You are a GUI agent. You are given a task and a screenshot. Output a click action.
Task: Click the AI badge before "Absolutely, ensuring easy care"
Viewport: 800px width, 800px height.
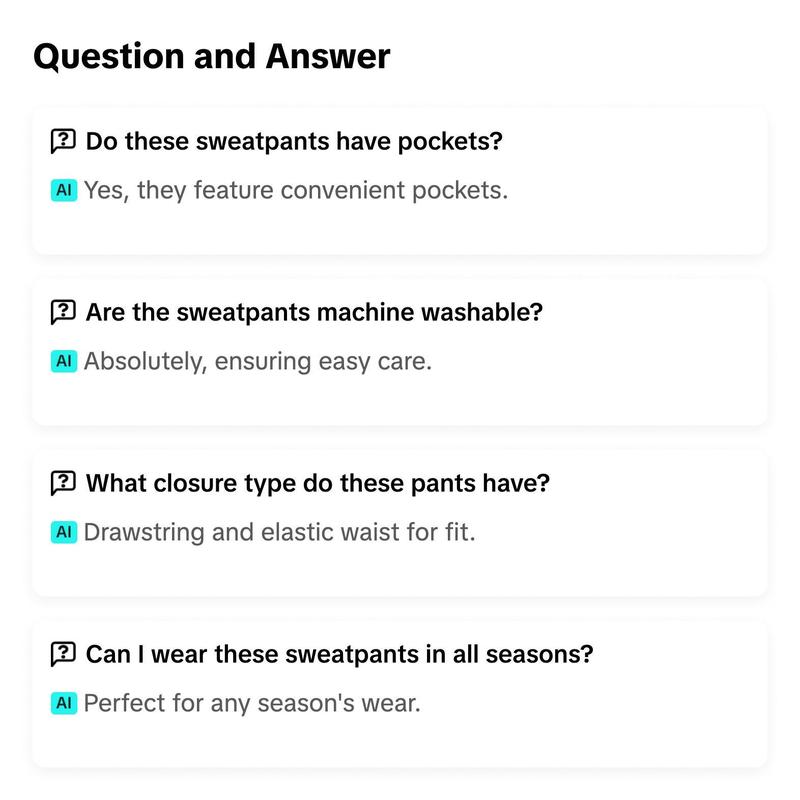click(64, 361)
